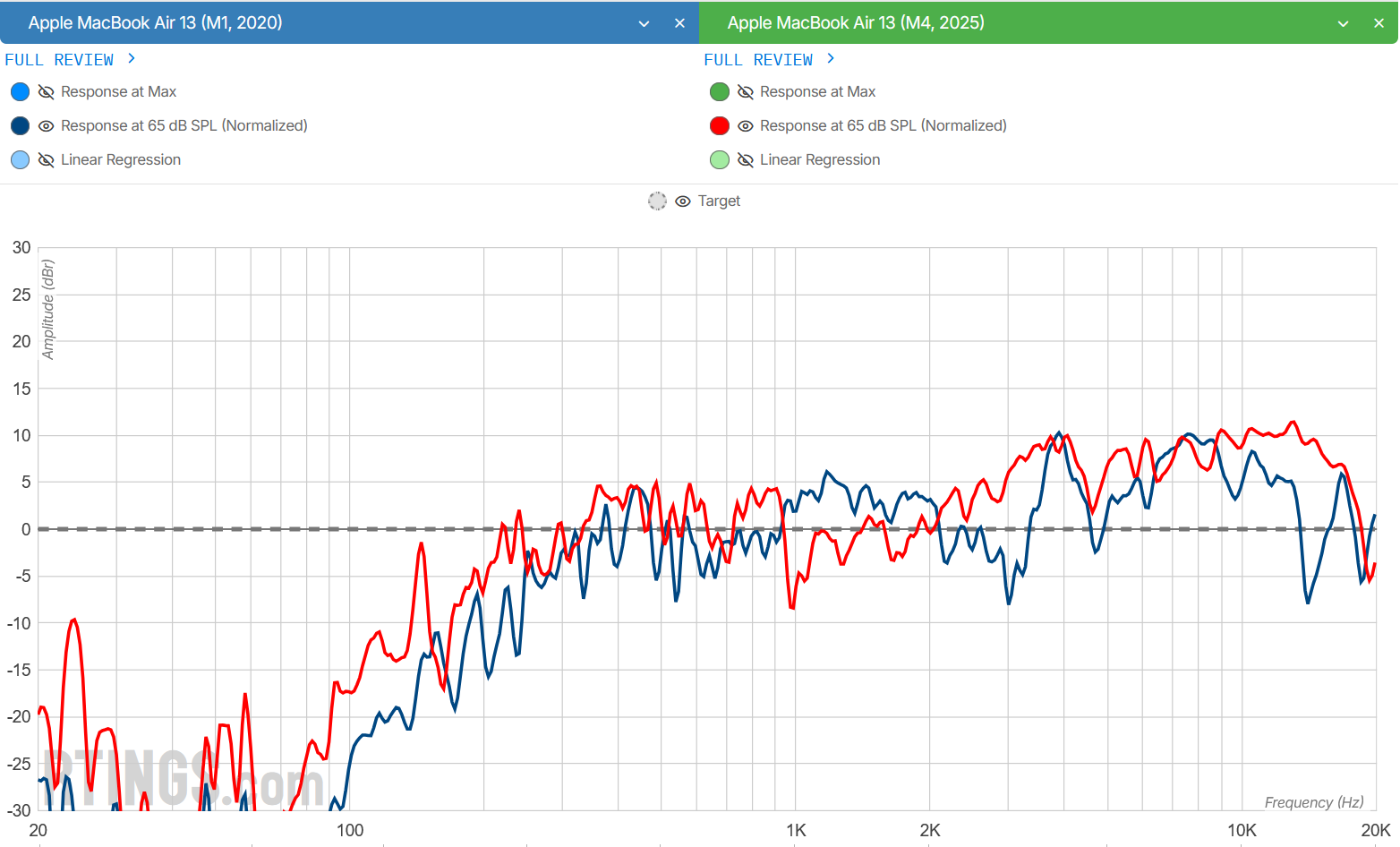Click M1 "Response at 65 dB SPL (Normalized)" label
The width and height of the screenshot is (1400, 847).
click(x=184, y=126)
